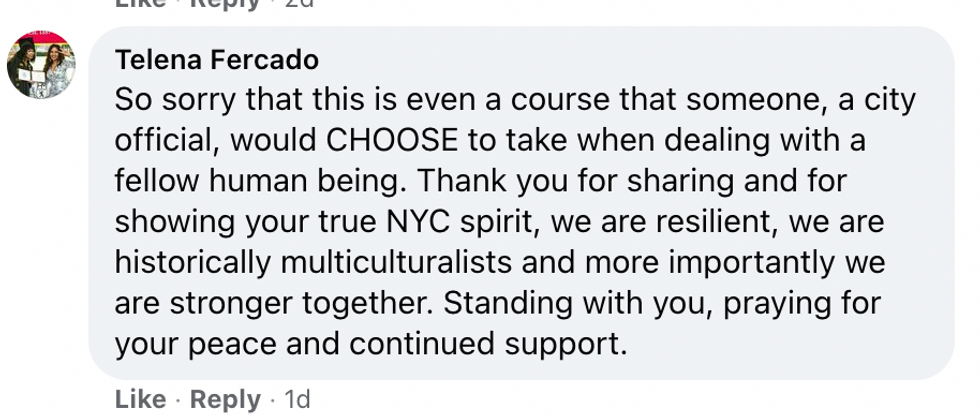Click the cut-off Like link above the comment
Screen dimensions: 980x418
pyautogui.click(x=141, y=3)
